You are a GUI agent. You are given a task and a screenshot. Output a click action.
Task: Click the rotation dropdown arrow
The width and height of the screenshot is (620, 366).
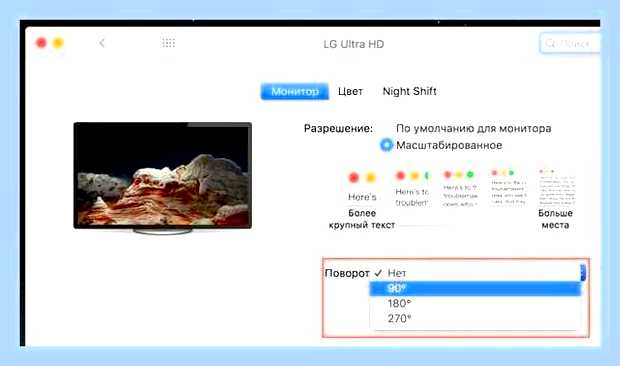[583, 273]
